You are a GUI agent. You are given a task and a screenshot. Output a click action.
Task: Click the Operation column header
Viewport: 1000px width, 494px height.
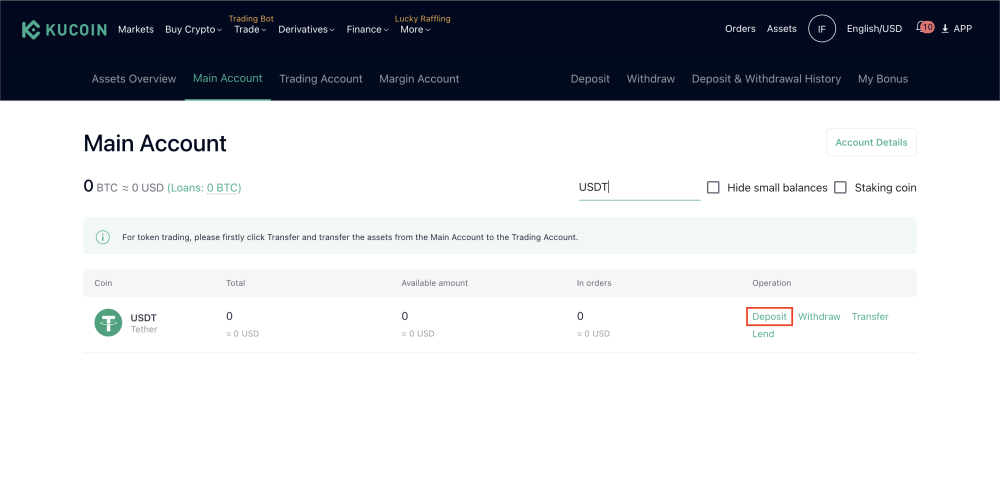point(772,283)
